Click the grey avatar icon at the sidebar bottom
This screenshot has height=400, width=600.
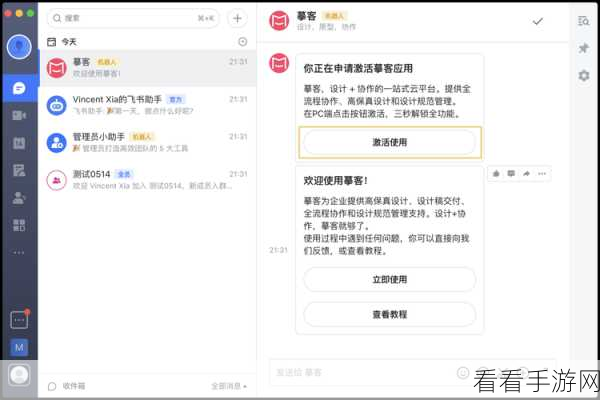click(19, 375)
